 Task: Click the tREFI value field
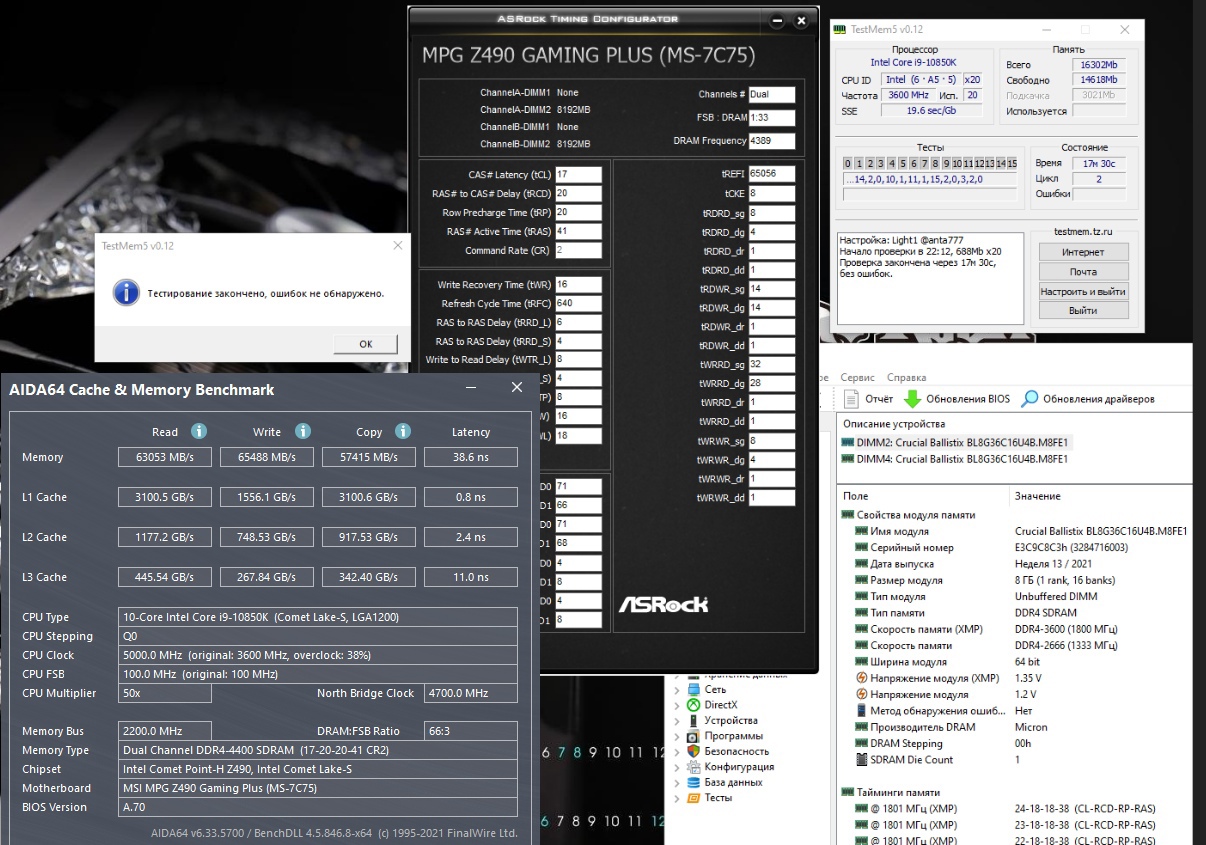771,174
